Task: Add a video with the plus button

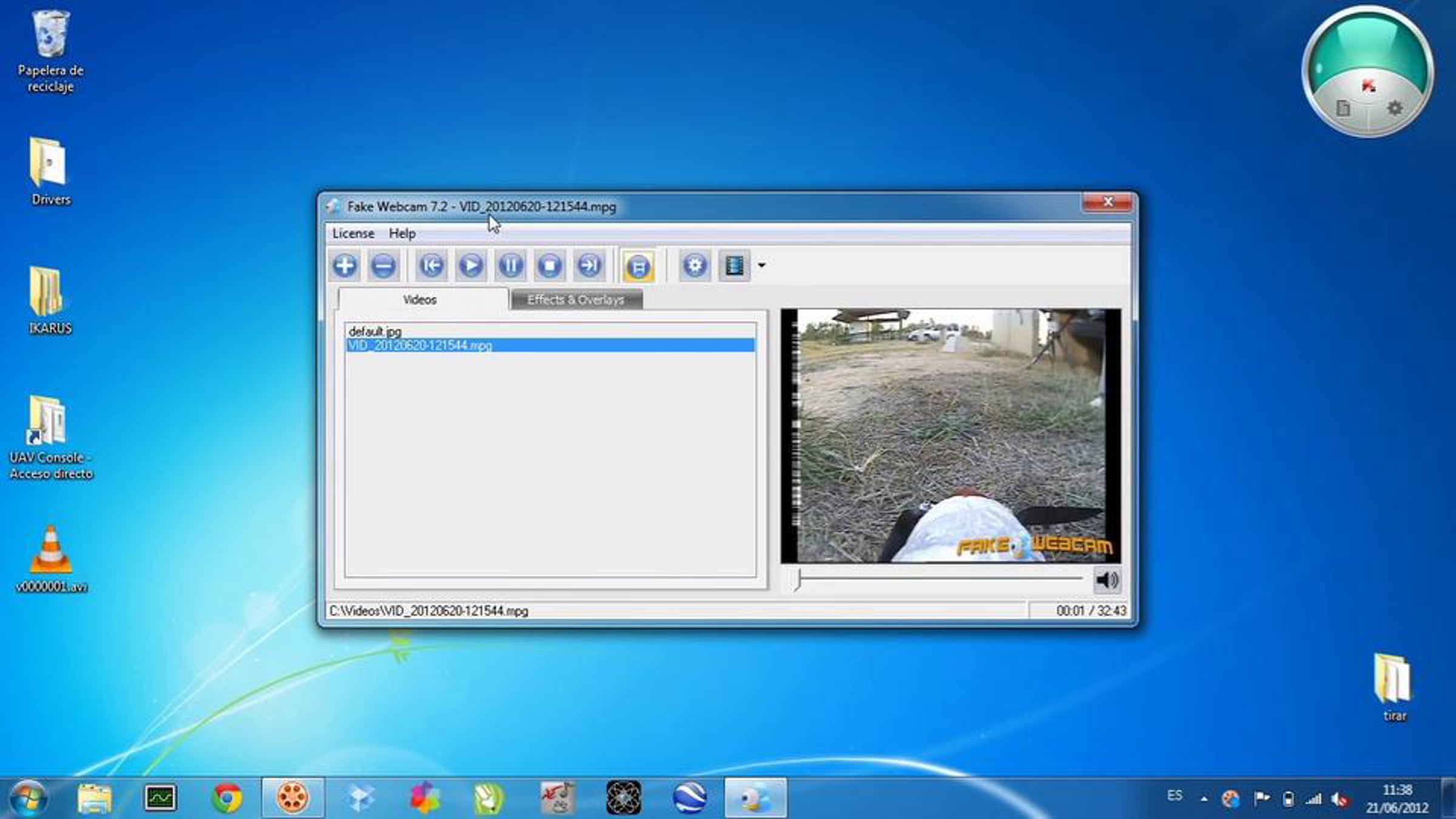Action: click(x=345, y=266)
